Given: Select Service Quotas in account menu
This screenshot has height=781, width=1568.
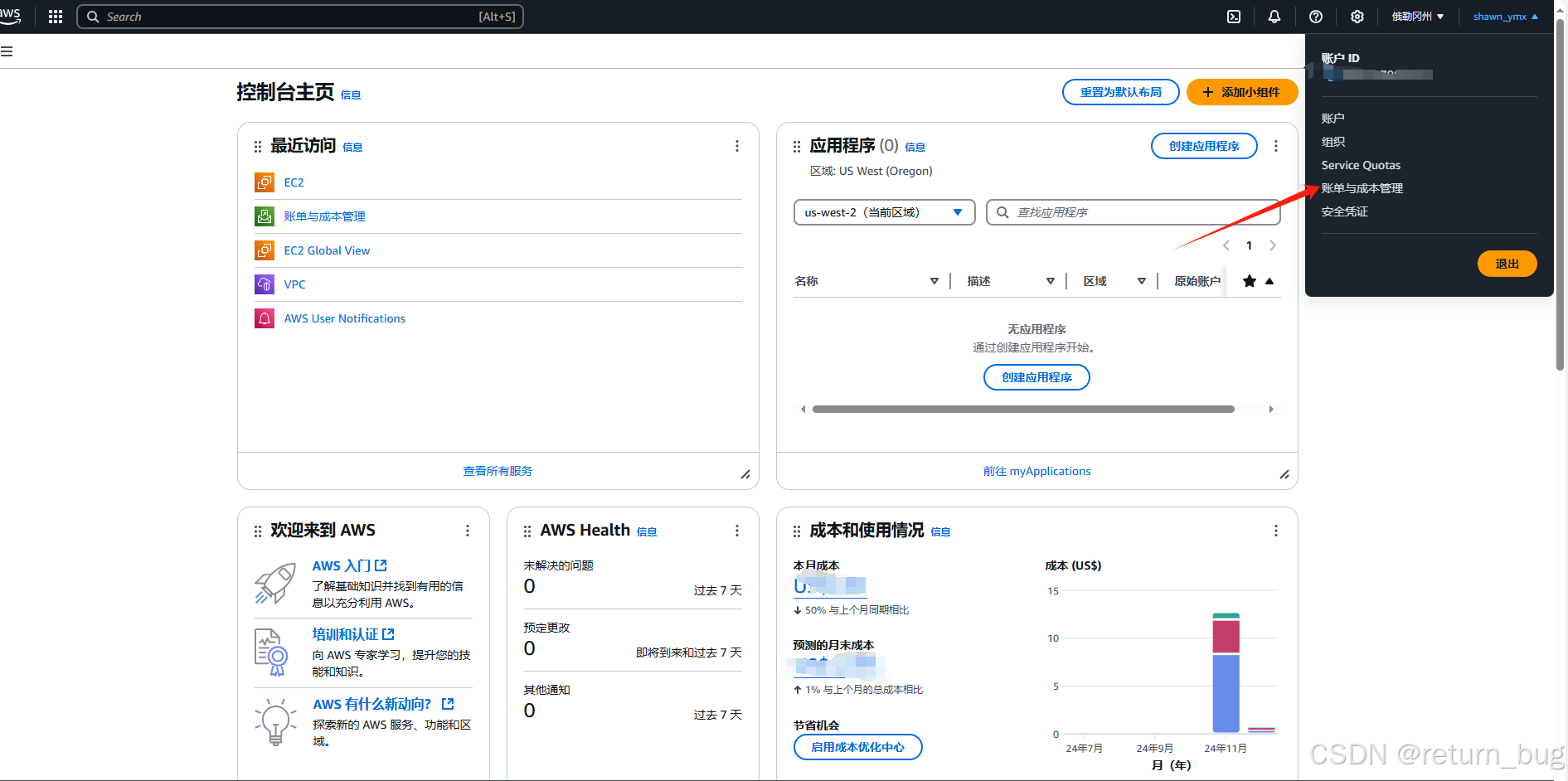Looking at the screenshot, I should point(1361,165).
